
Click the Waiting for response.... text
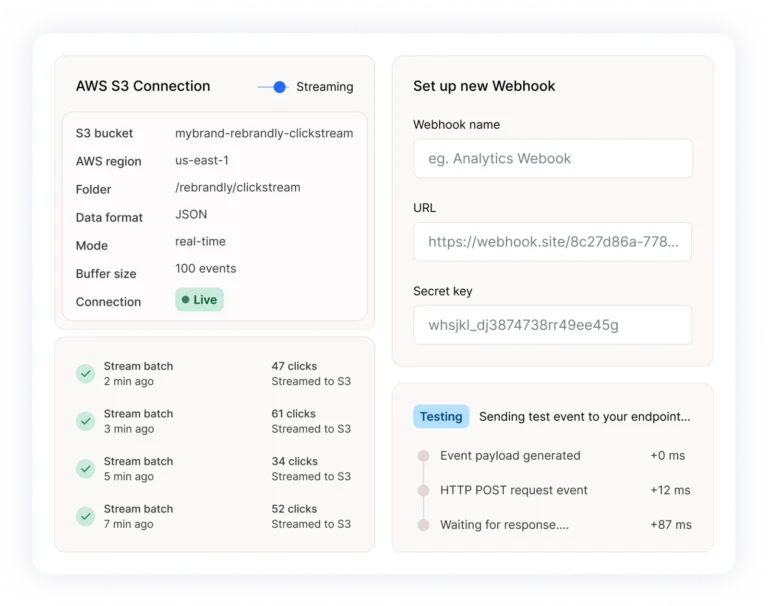504,525
